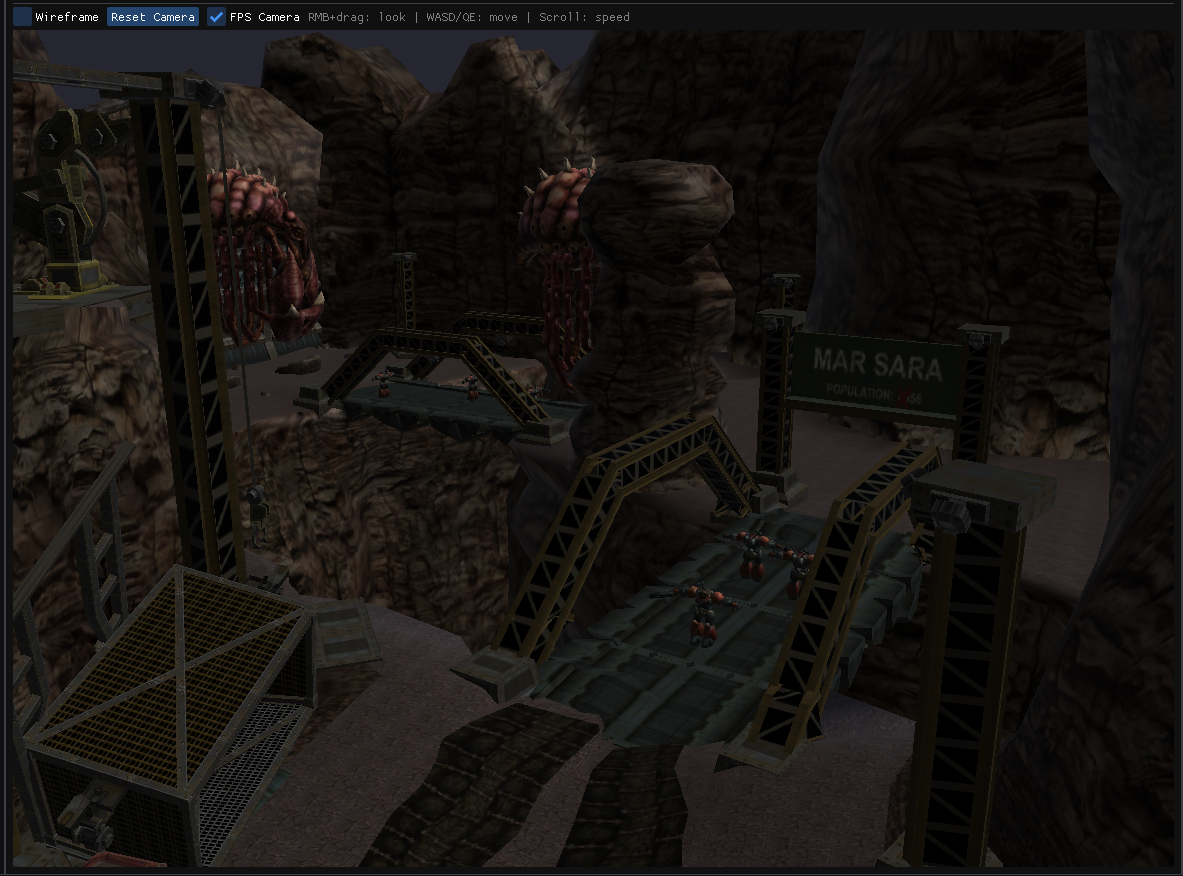Enable the Wireframe checkbox
Image resolution: width=1183 pixels, height=876 pixels.
pyautogui.click(x=23, y=17)
